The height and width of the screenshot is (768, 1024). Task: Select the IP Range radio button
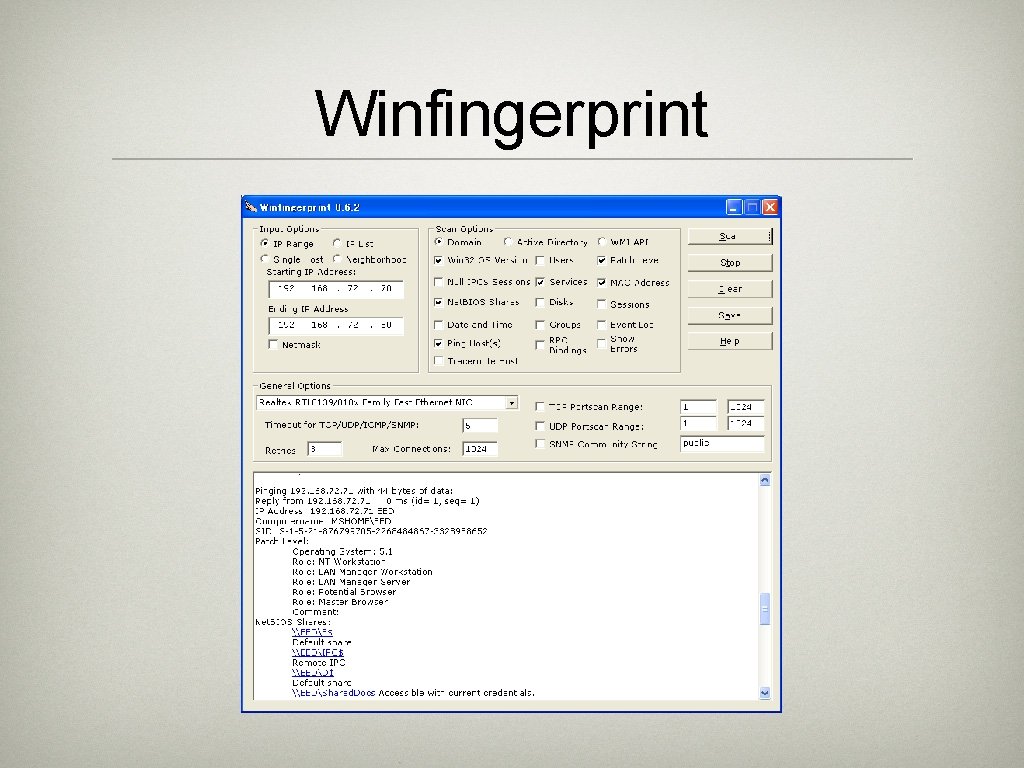(x=264, y=243)
